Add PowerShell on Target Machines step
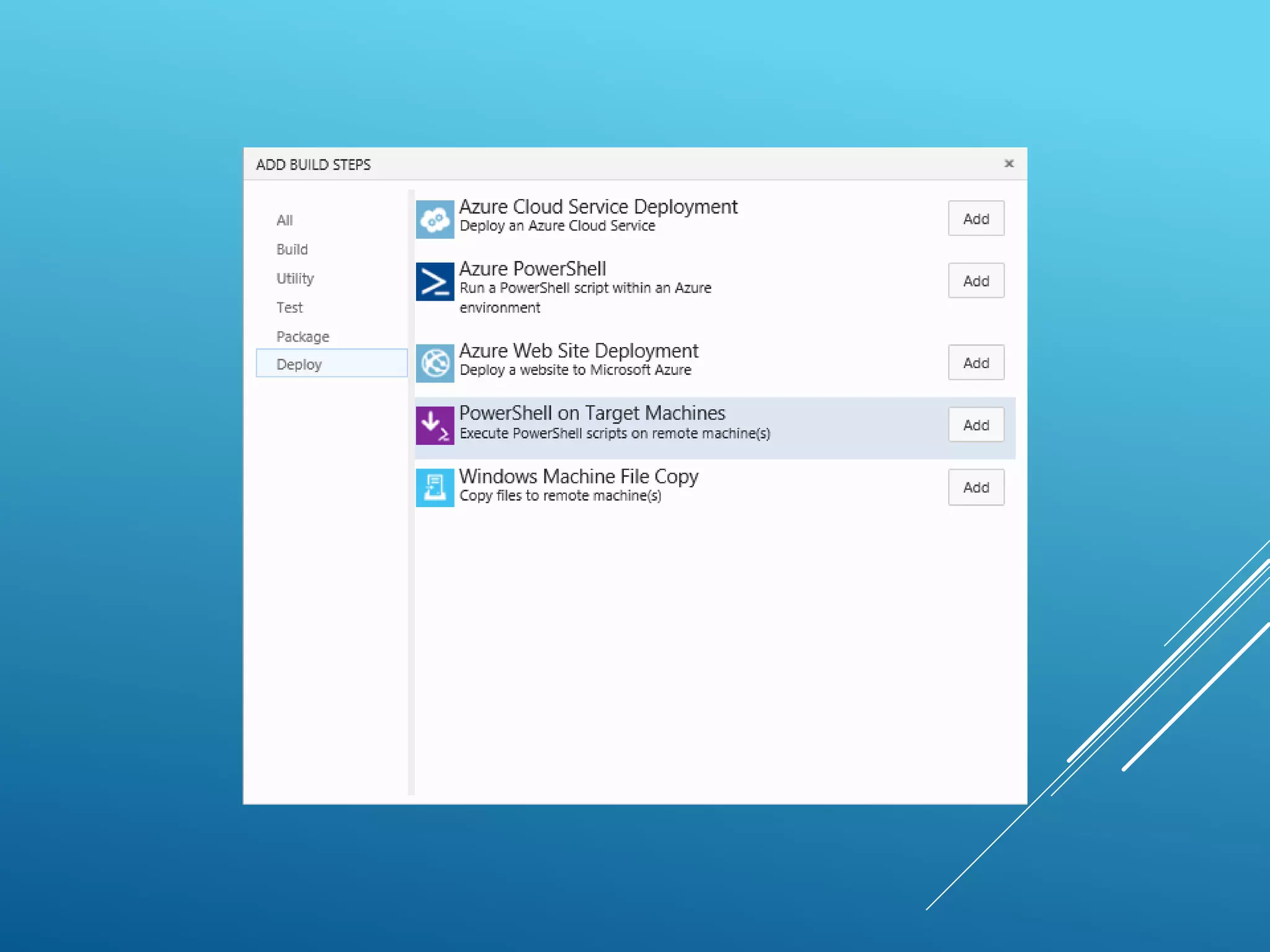 coord(975,425)
